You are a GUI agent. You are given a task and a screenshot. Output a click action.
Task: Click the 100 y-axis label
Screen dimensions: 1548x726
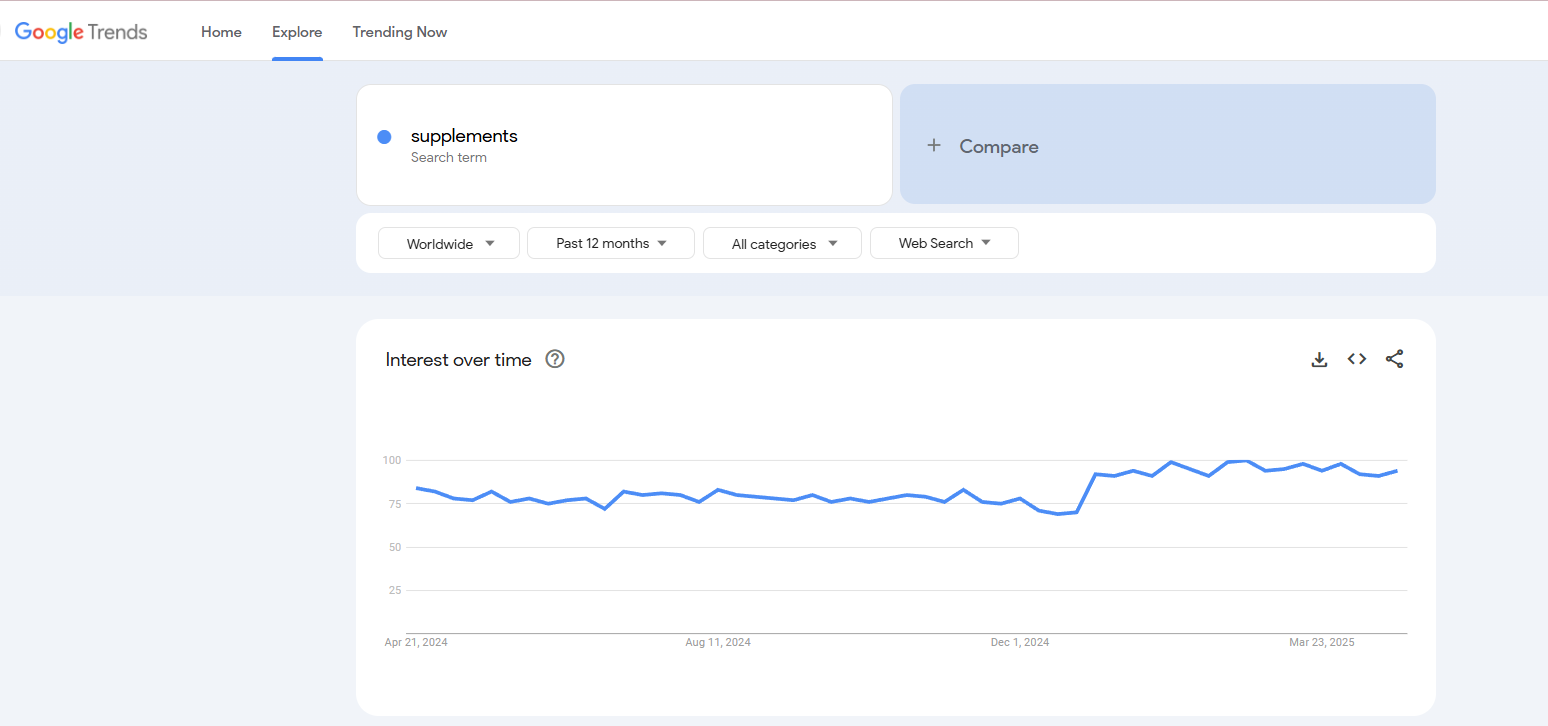coord(391,460)
